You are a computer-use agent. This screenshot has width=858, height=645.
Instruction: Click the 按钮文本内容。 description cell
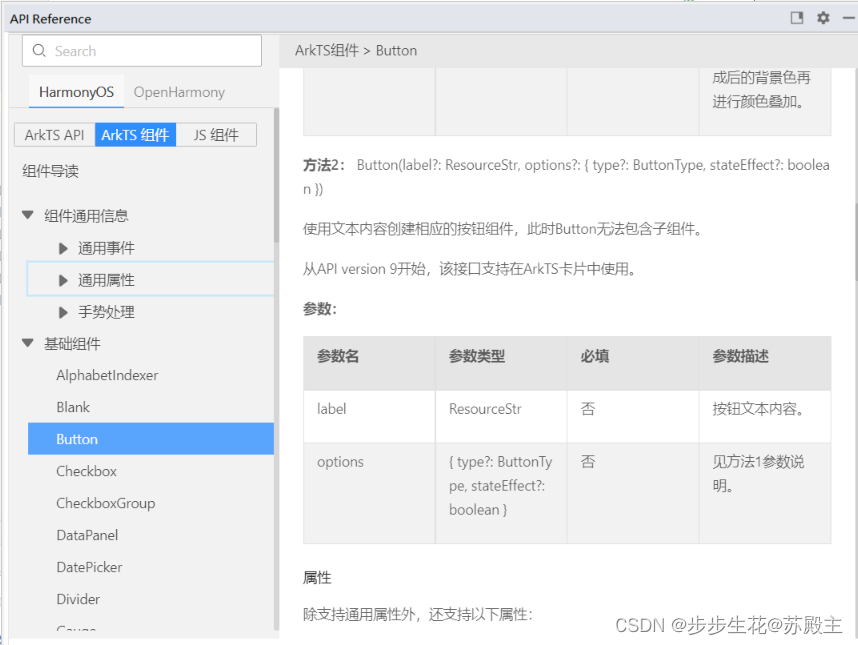[765, 416]
